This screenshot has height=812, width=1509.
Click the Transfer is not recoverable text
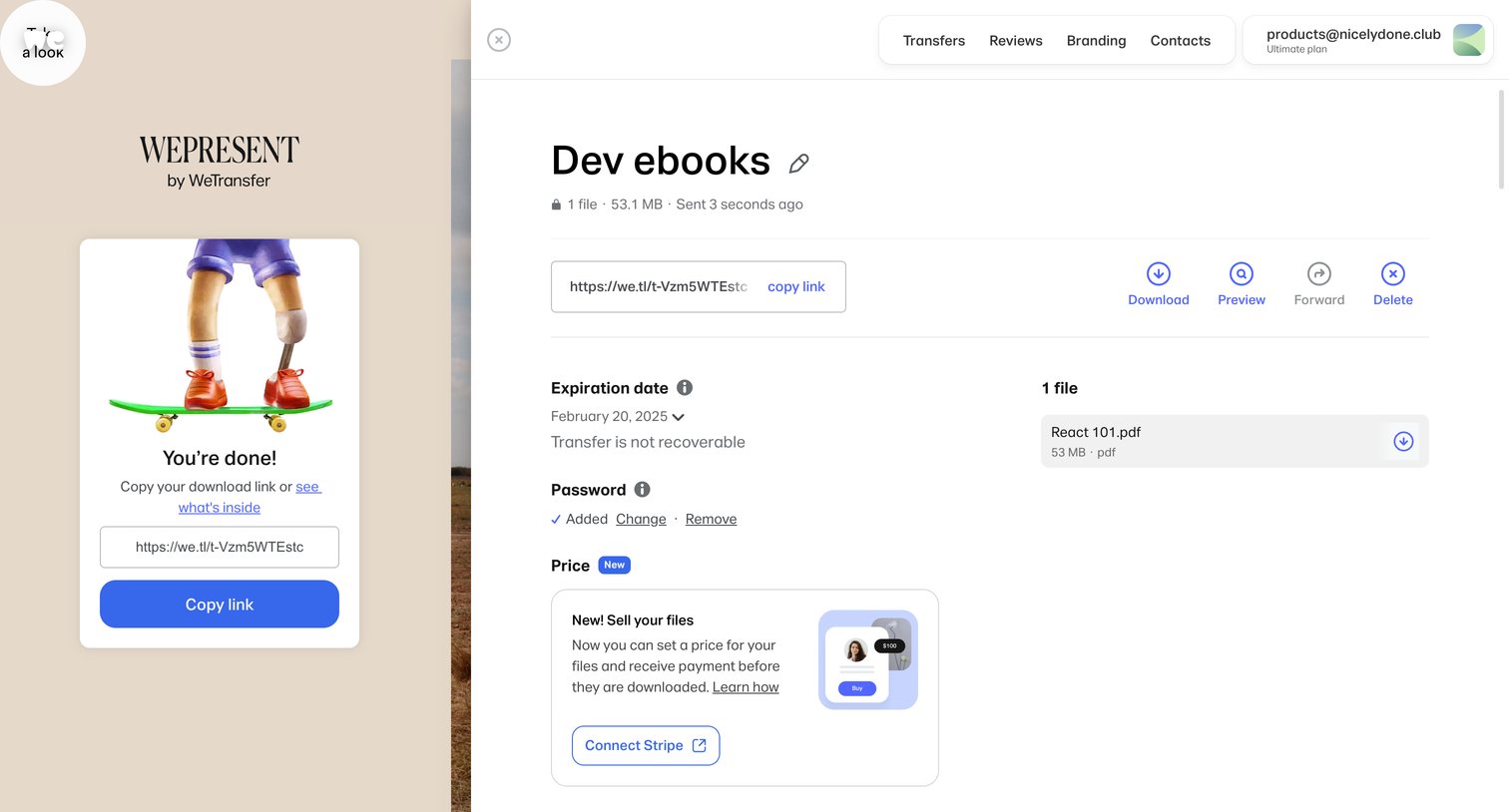click(648, 442)
